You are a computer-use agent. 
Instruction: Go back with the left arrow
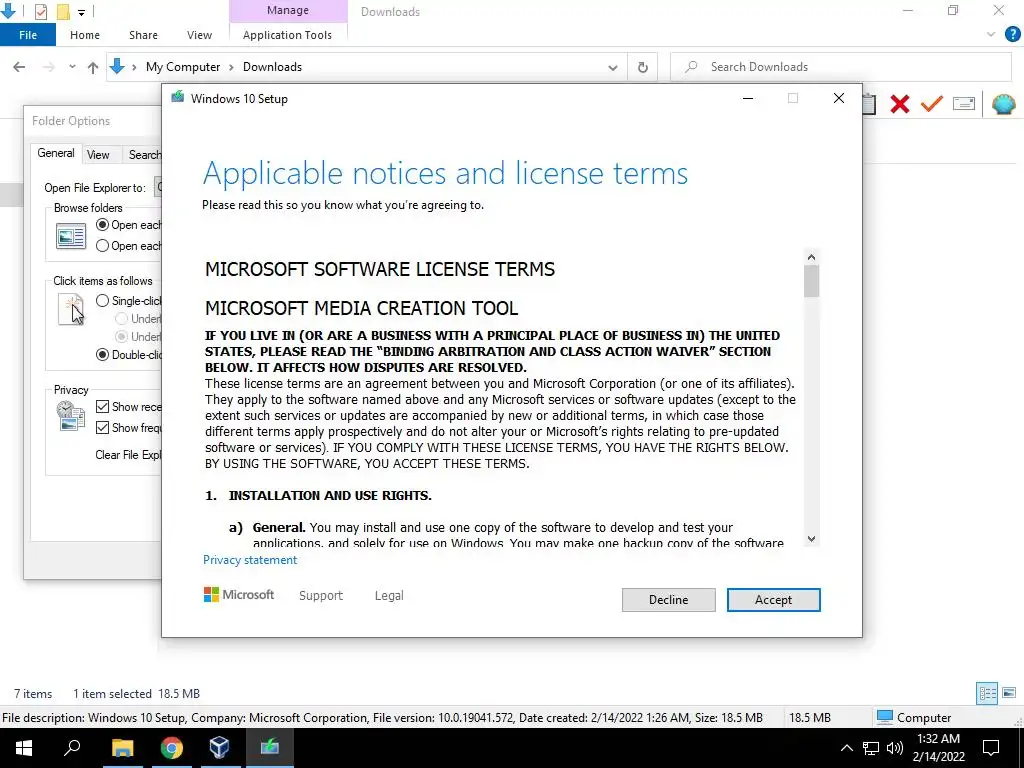[x=19, y=67]
